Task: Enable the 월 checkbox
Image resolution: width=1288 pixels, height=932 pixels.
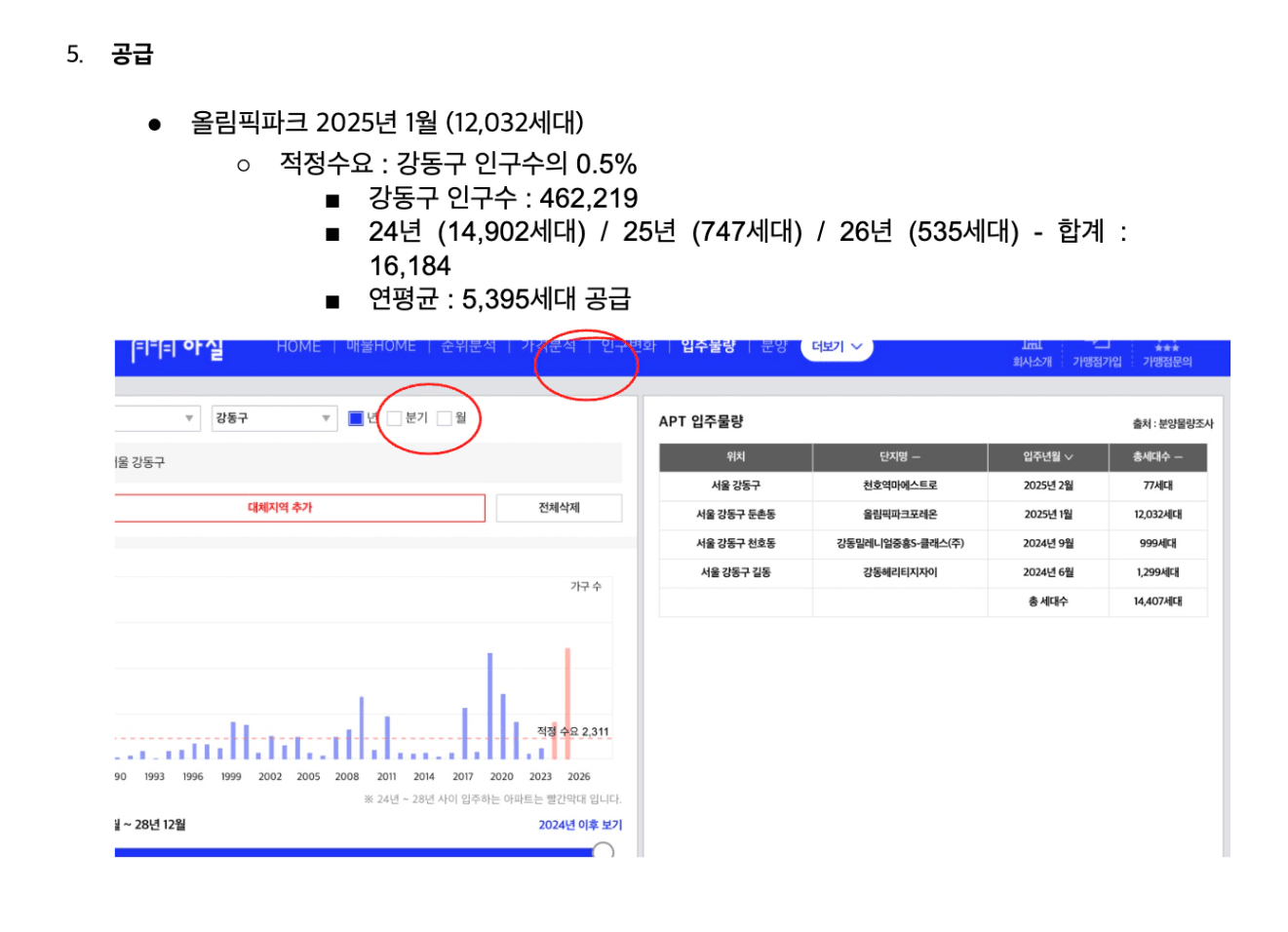Action: tap(445, 418)
